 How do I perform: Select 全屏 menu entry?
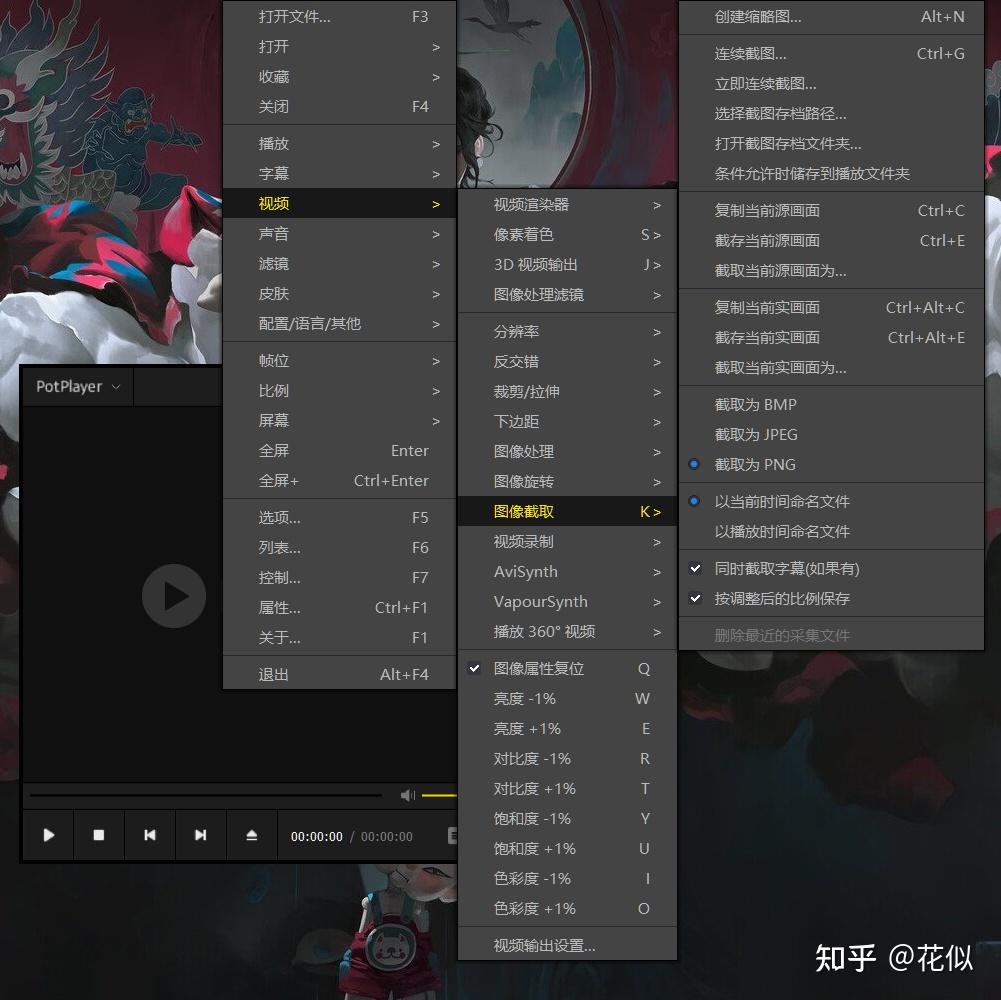(x=340, y=451)
